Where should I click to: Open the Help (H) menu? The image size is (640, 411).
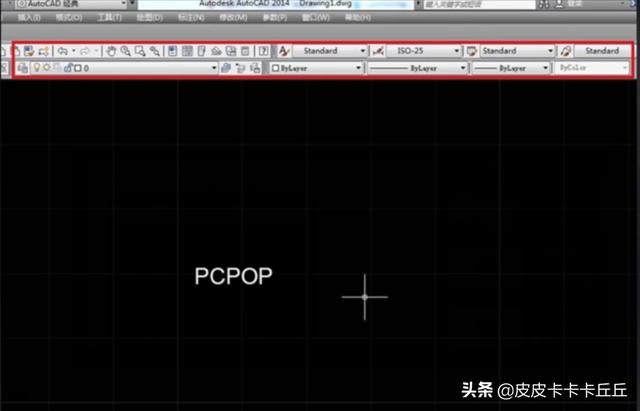coord(358,18)
